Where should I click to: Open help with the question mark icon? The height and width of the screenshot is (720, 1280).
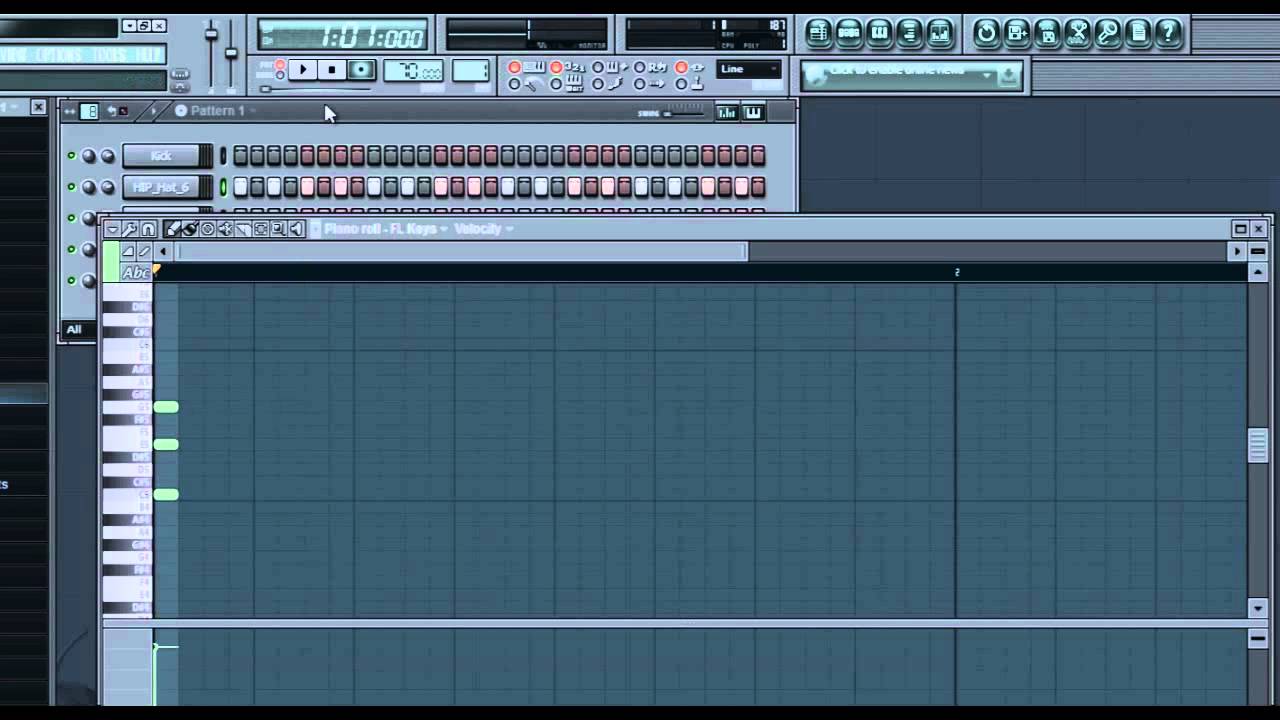point(1168,33)
